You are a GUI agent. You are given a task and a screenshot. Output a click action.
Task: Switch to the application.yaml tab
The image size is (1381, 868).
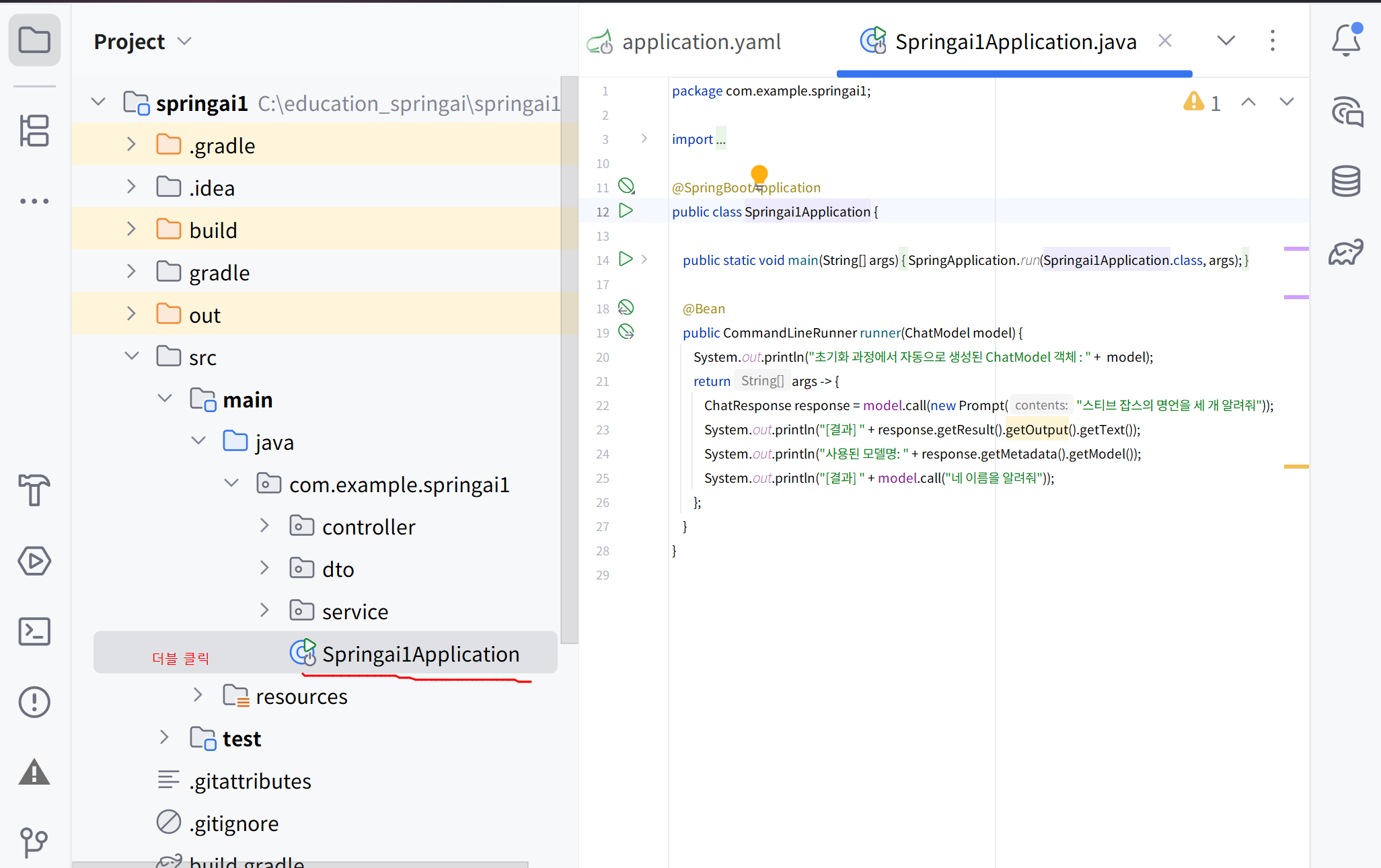683,42
